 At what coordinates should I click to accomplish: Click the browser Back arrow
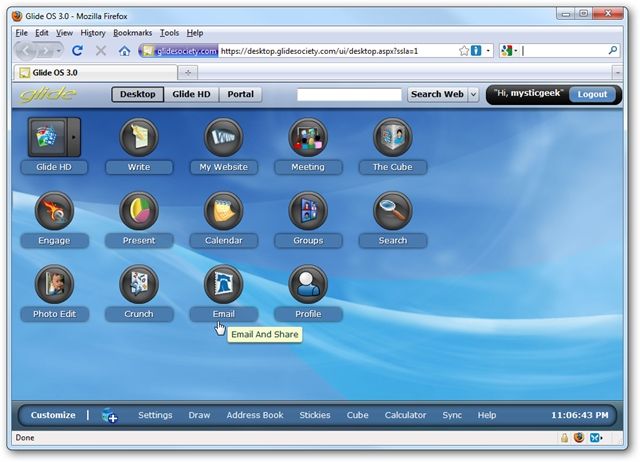27,51
